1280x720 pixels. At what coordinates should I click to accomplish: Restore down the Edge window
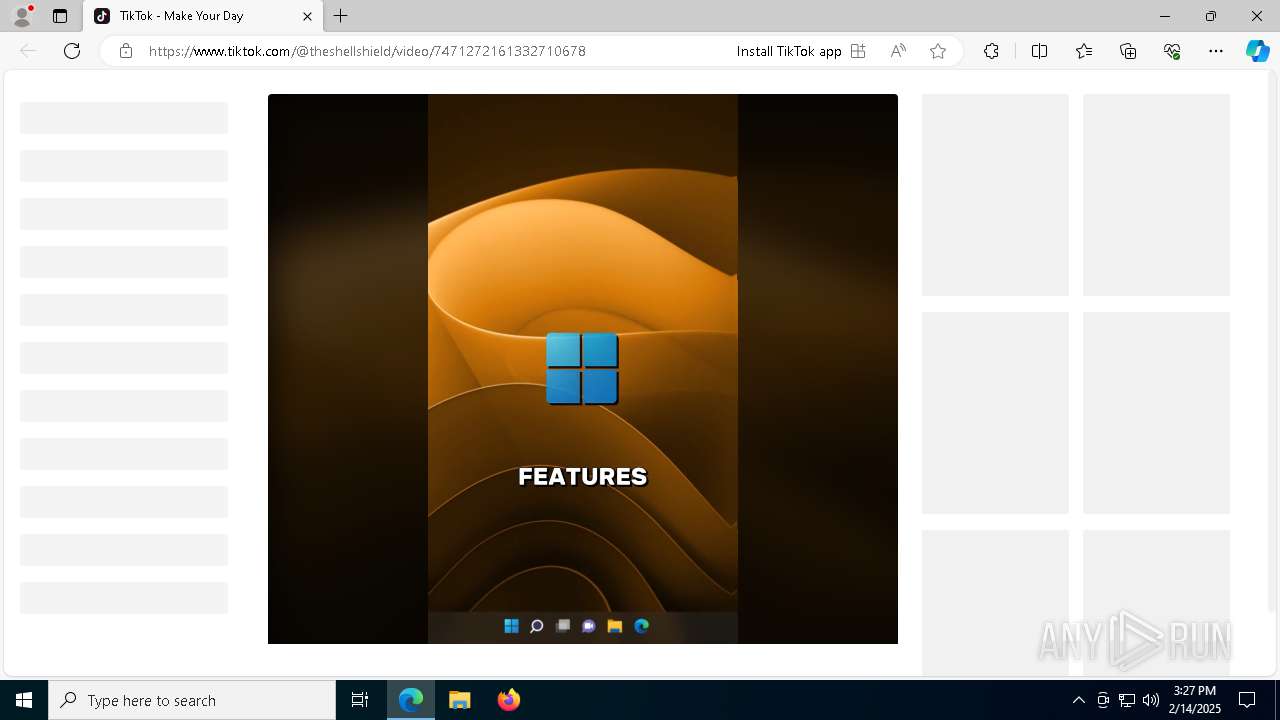point(1211,16)
